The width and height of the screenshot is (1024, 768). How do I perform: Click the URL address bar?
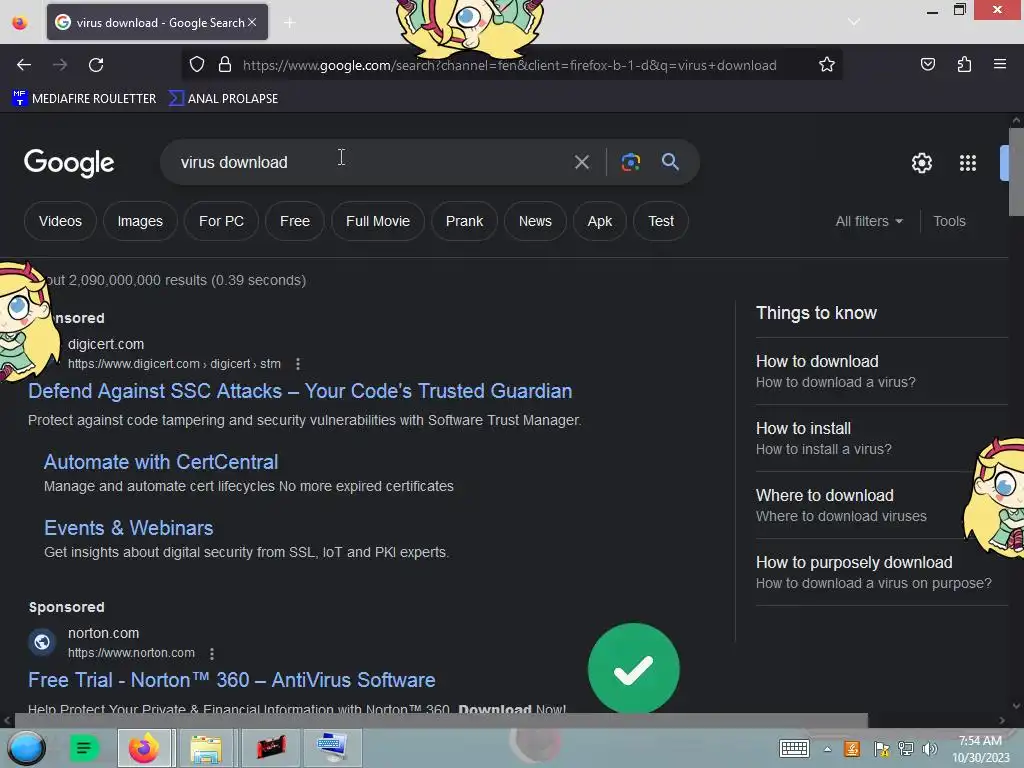509,65
